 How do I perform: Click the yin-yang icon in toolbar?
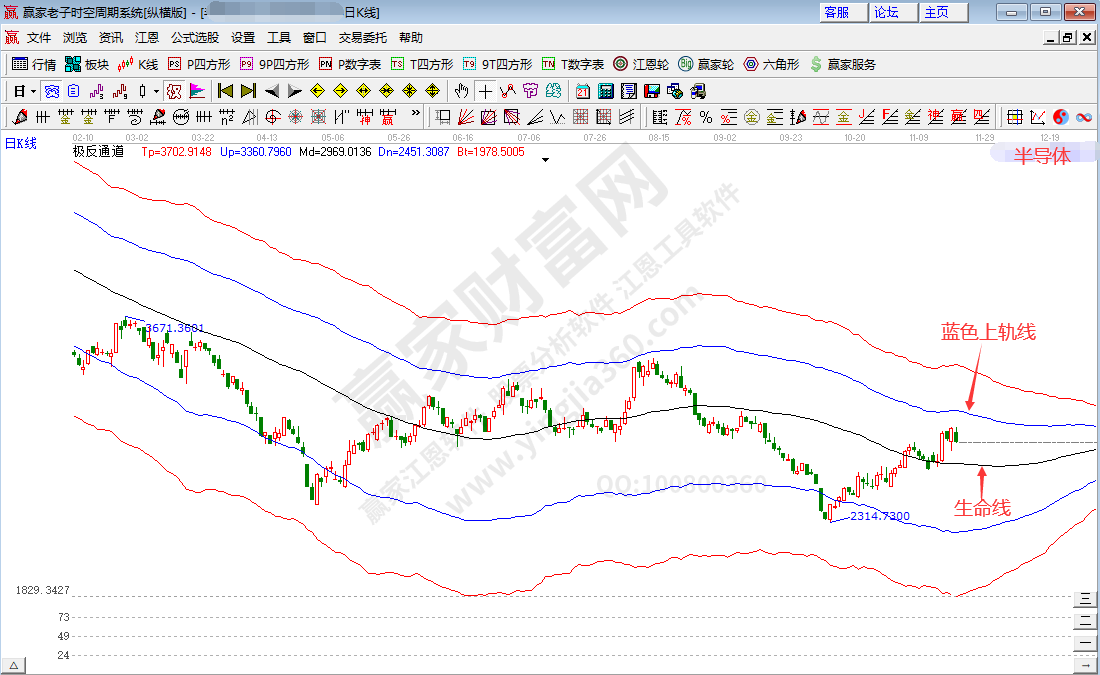(1061, 117)
